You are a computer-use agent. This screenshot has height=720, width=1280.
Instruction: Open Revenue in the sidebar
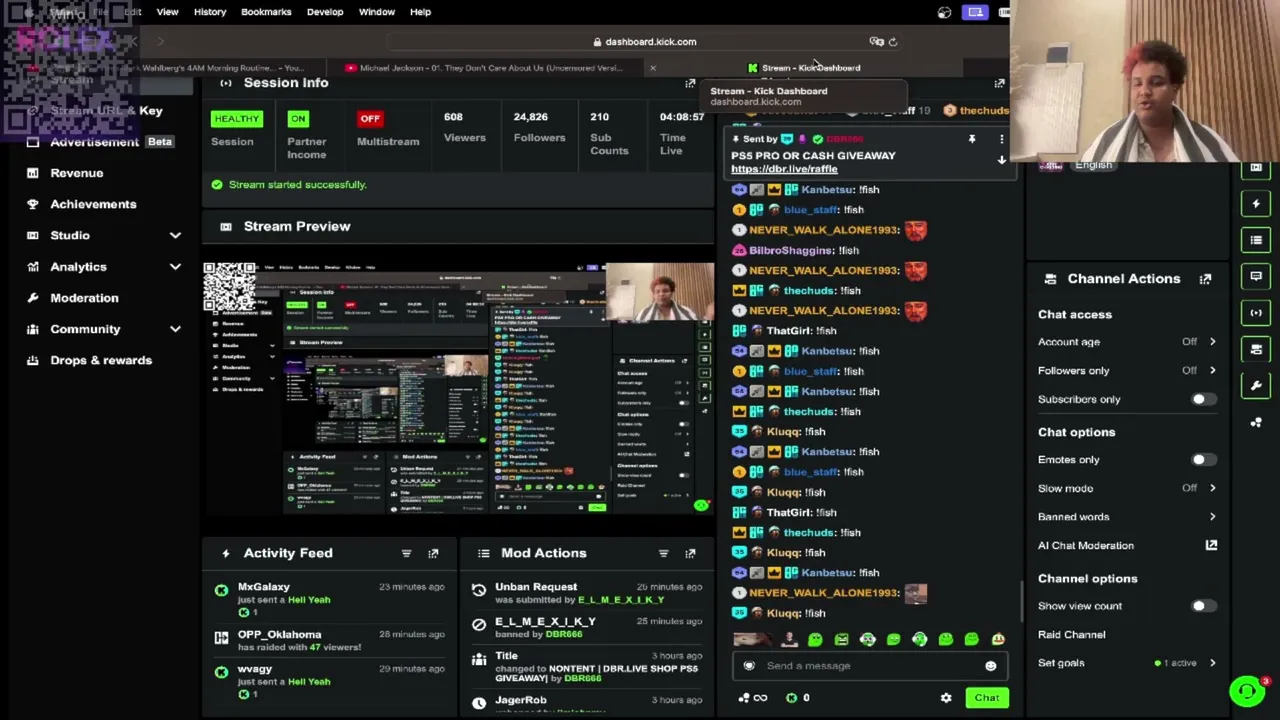pos(77,173)
